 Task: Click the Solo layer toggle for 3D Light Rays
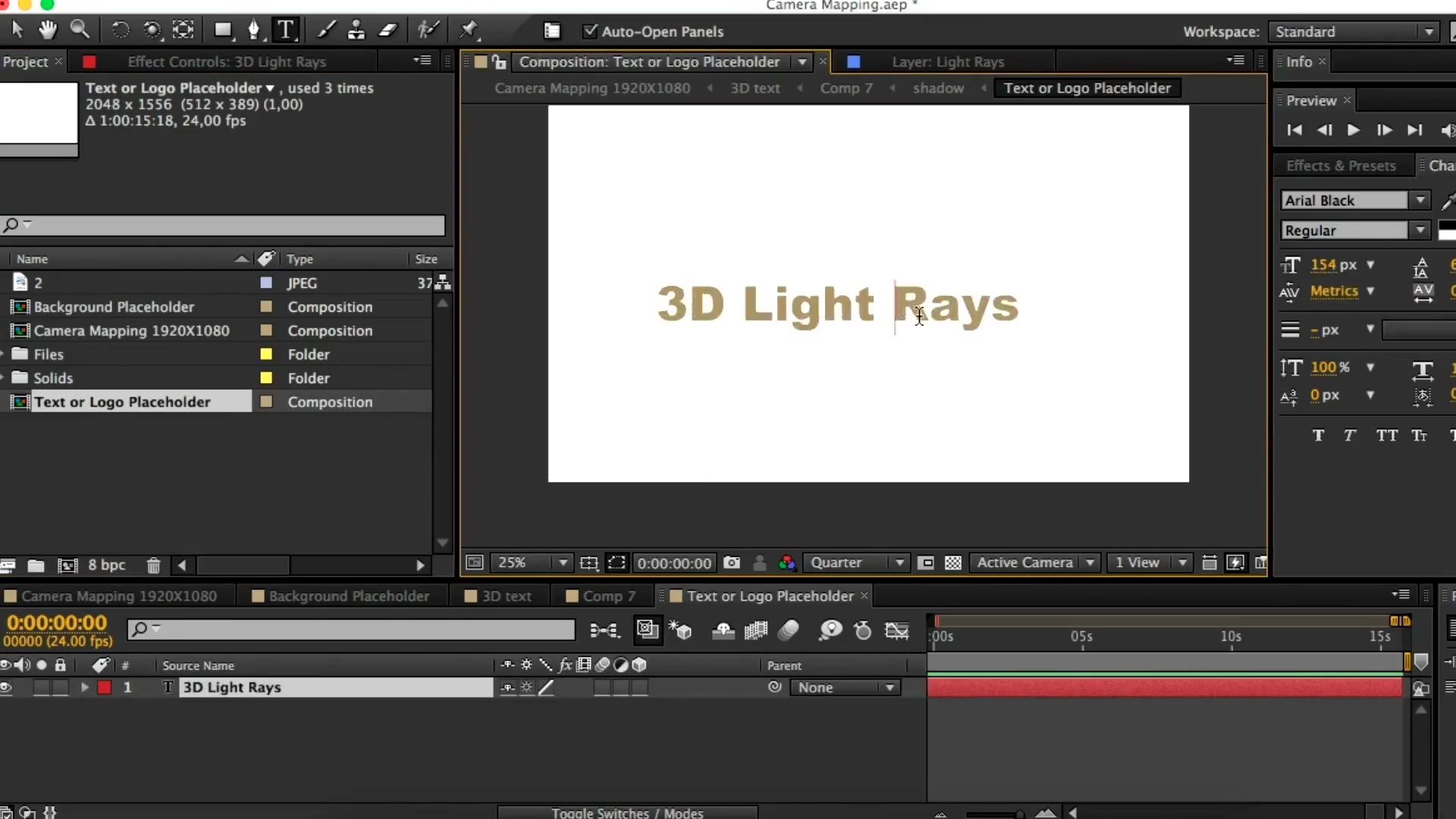(x=41, y=687)
